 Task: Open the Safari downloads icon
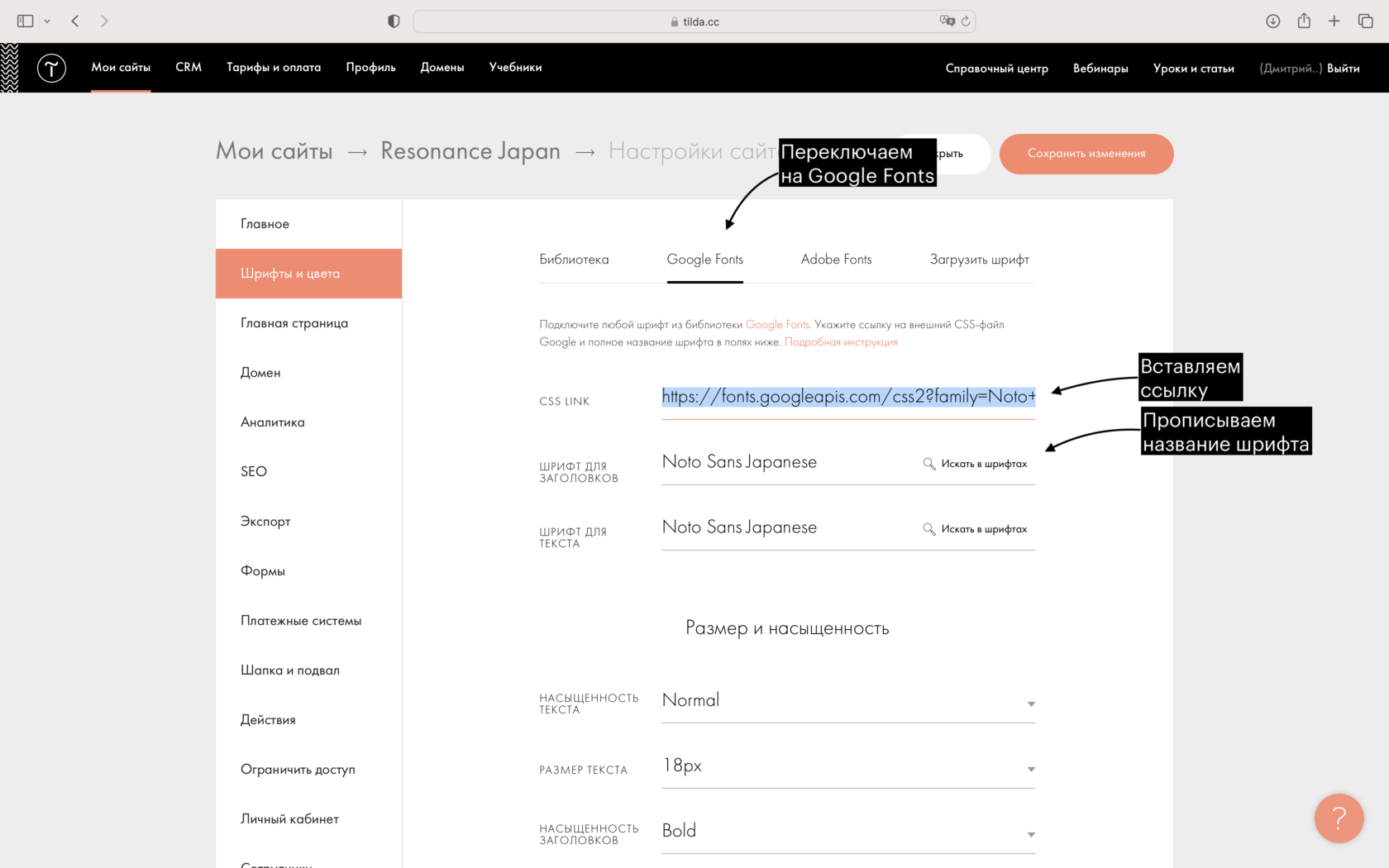1273,21
